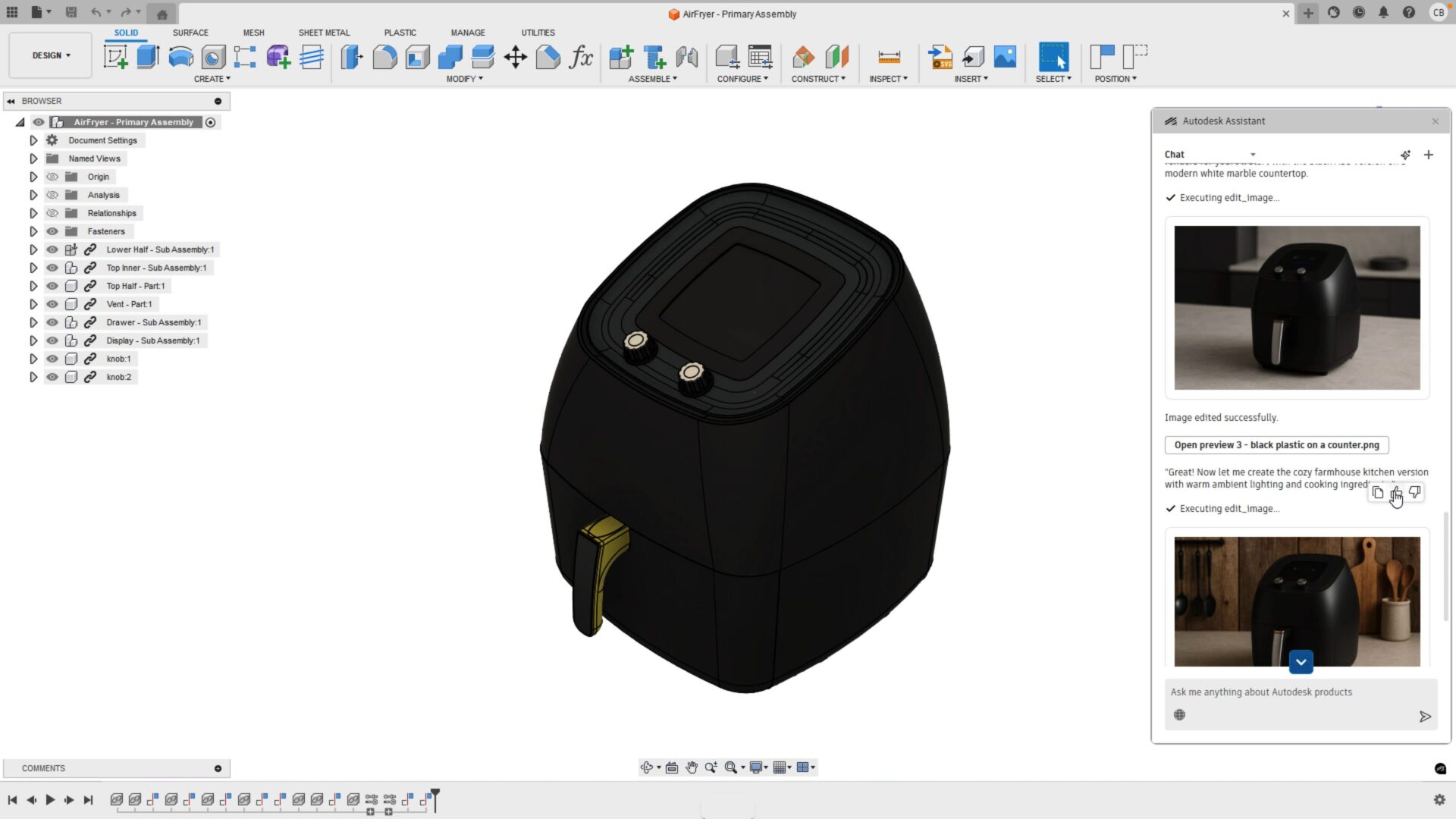Open the Revolve tool
The width and height of the screenshot is (1456, 819).
[x=180, y=57]
